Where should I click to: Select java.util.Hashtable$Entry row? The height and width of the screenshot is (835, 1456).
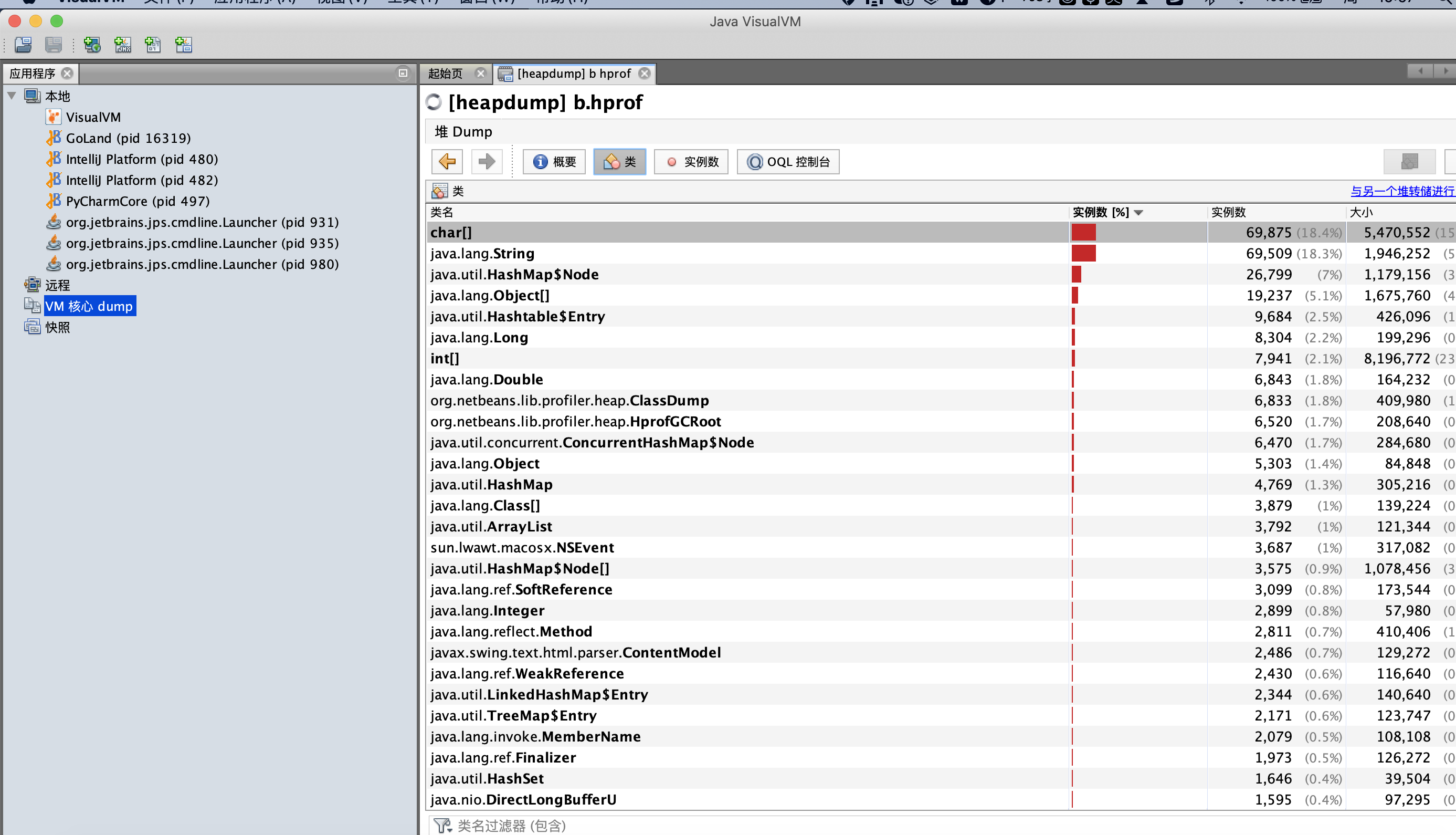(x=942, y=317)
